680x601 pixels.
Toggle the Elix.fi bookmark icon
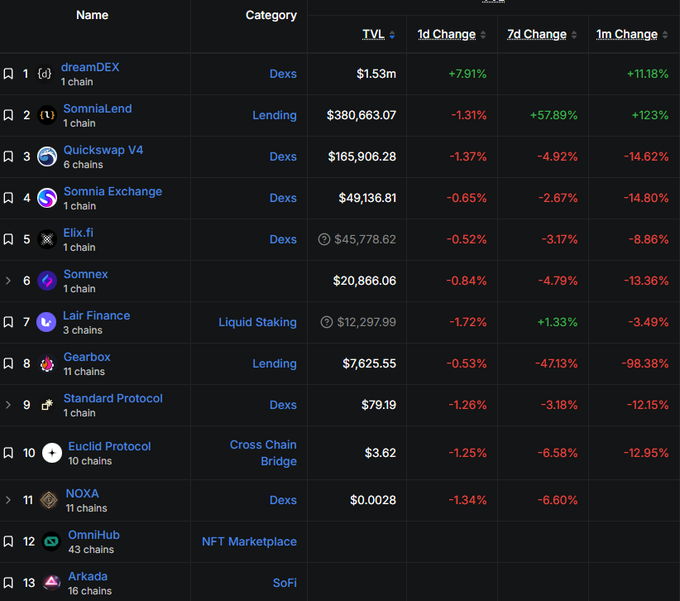click(8, 239)
